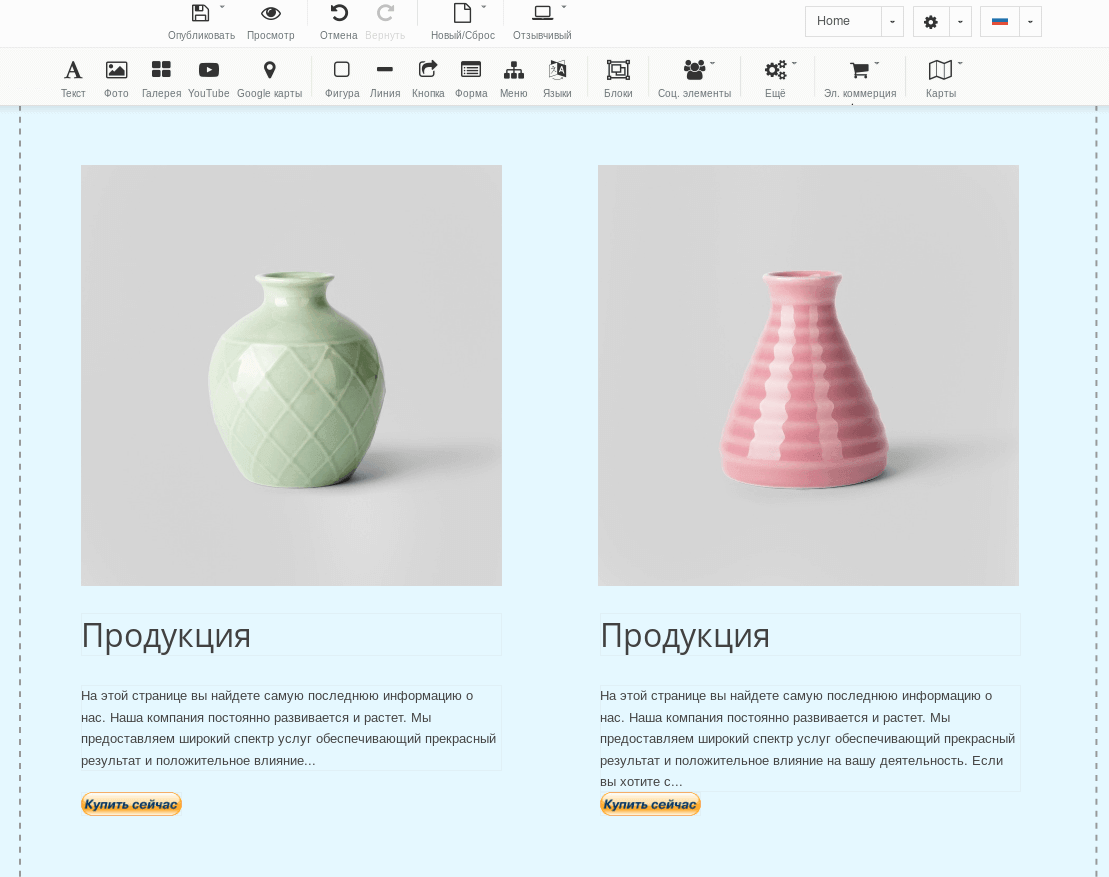Open Social elements (Соц. элементы) menu
This screenshot has width=1109, height=877.
(x=695, y=79)
